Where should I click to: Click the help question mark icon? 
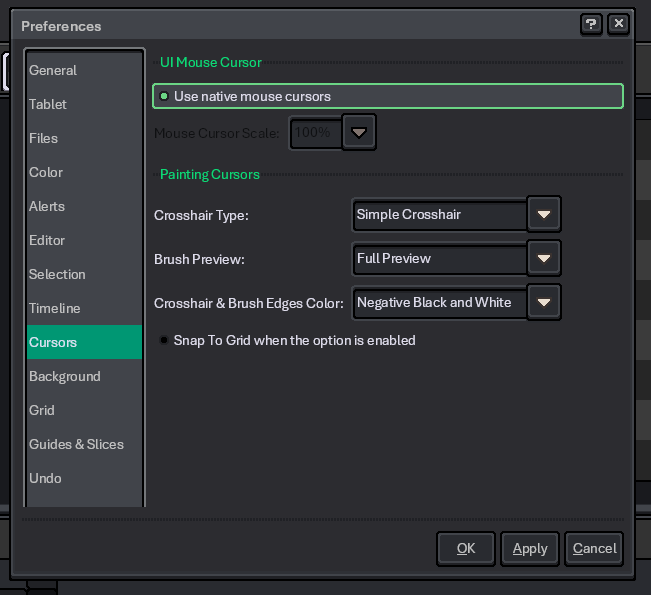coord(591,24)
